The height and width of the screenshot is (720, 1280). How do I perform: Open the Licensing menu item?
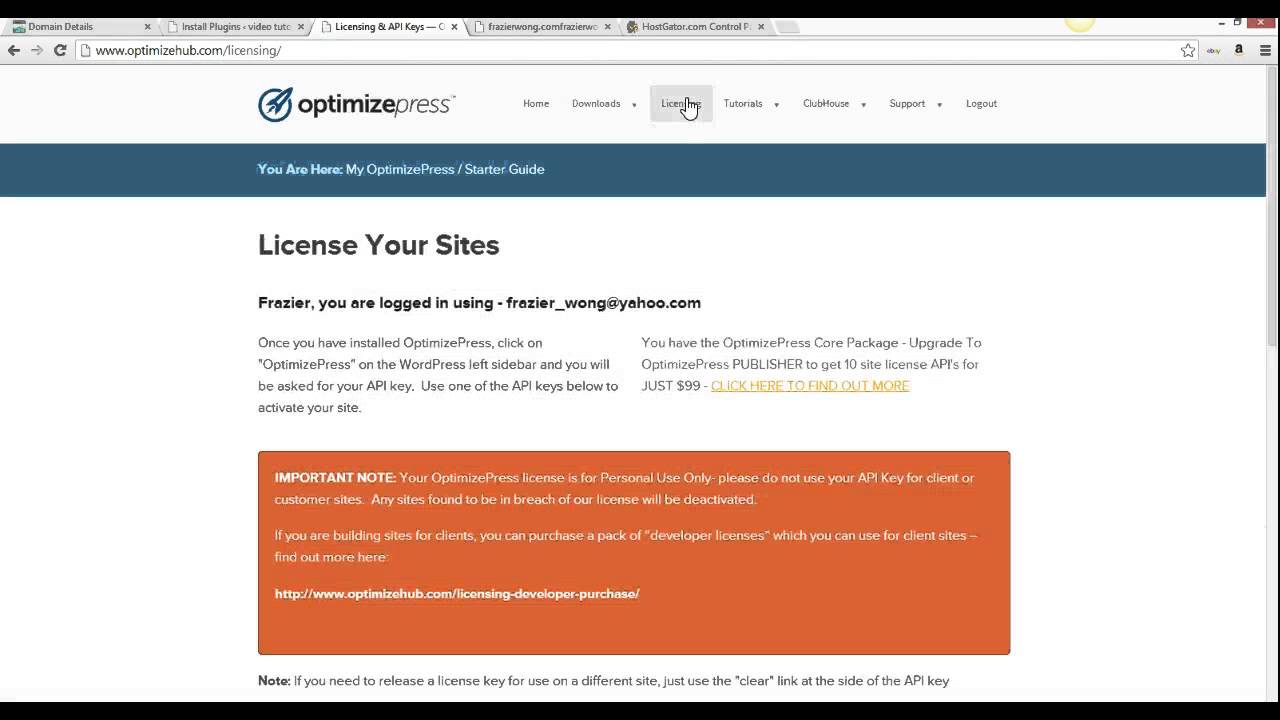(681, 104)
